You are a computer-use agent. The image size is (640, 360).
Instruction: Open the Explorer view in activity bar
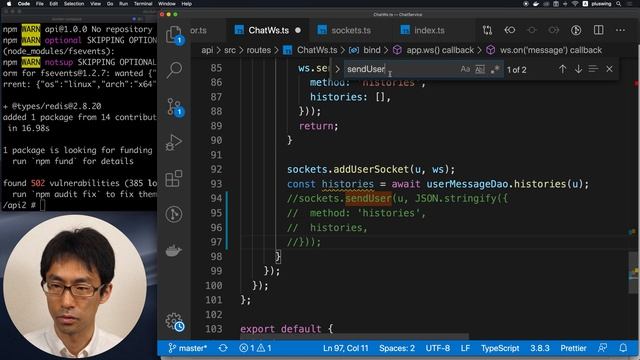174,34
